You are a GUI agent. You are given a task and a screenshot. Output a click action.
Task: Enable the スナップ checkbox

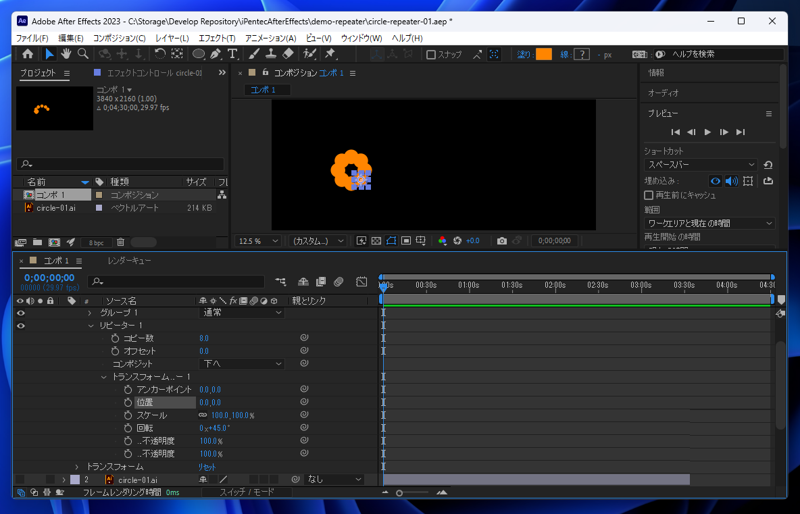431,55
